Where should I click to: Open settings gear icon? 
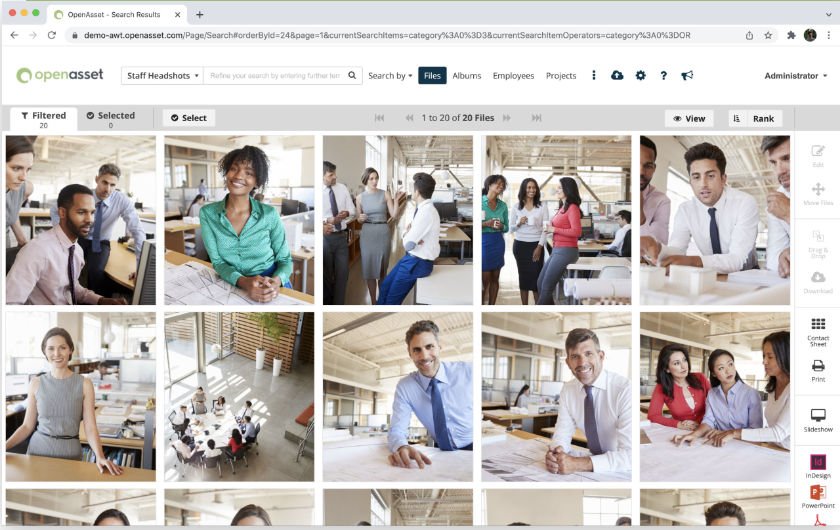(x=640, y=76)
